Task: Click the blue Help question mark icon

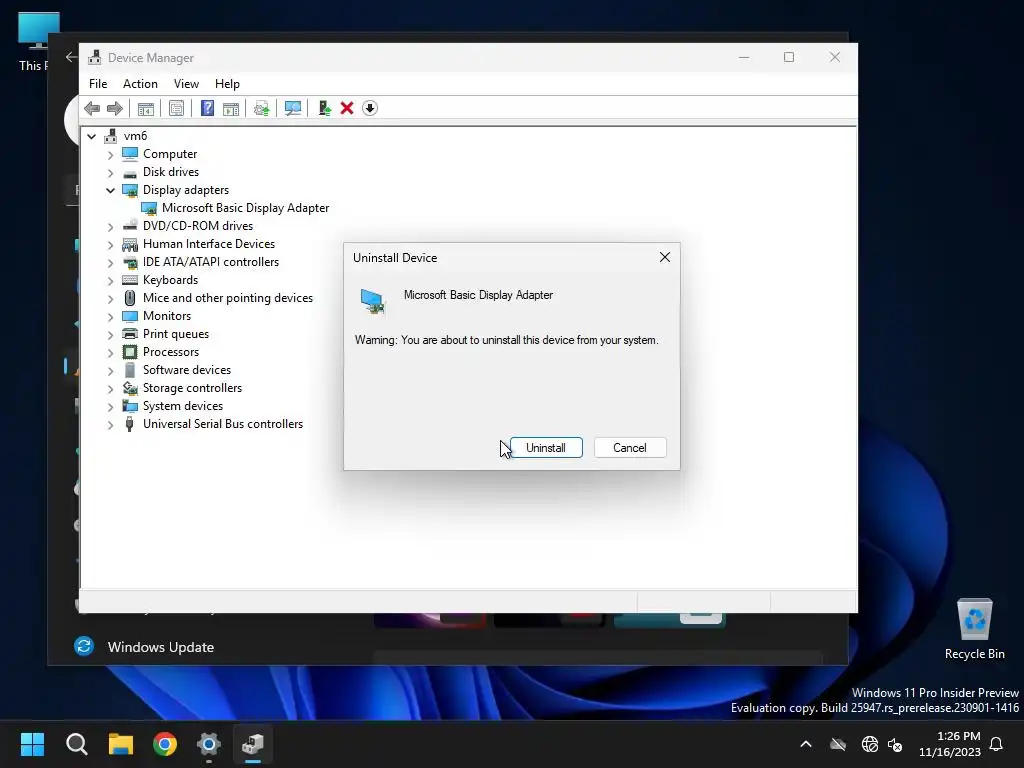Action: 207,108
